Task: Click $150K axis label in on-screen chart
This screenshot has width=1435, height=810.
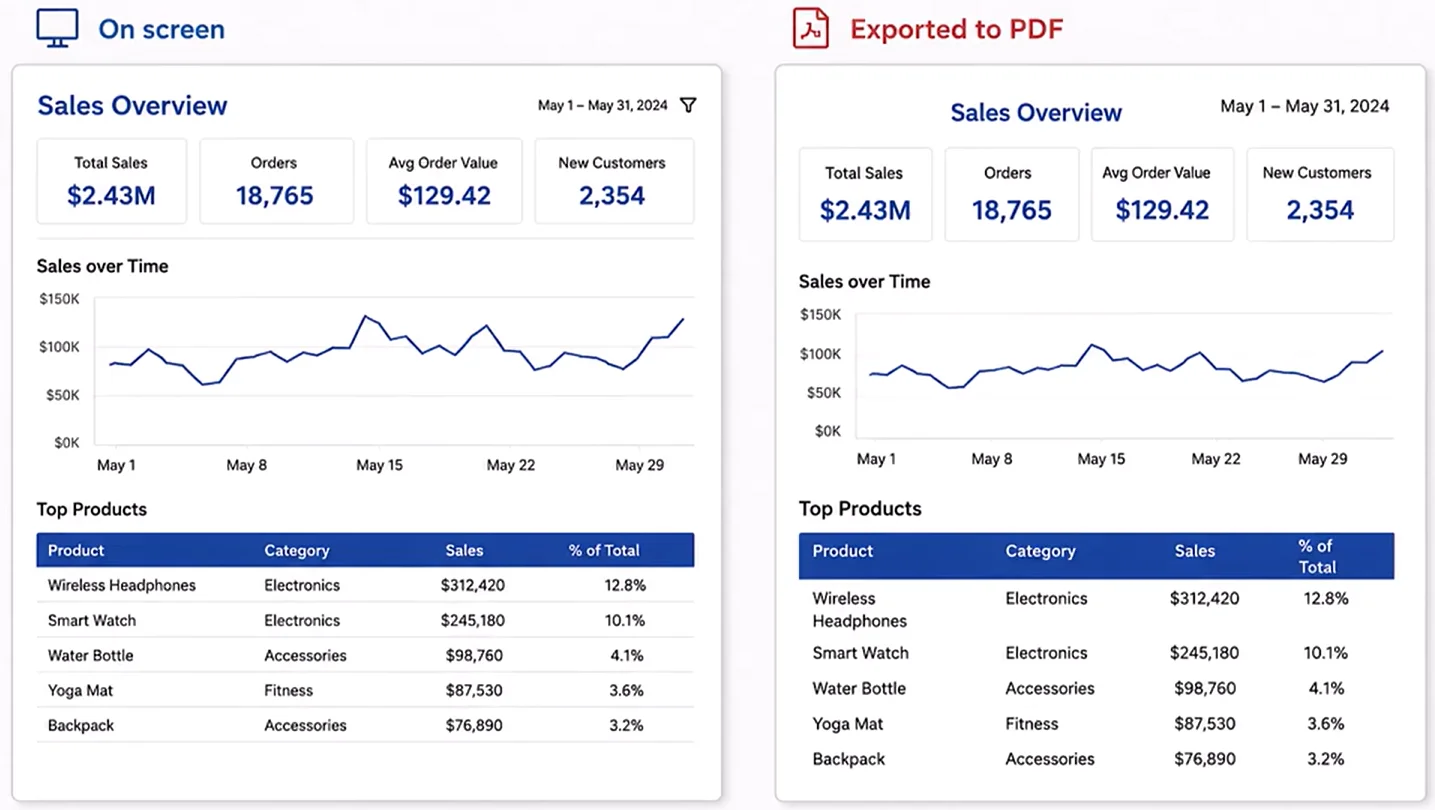Action: tap(60, 299)
